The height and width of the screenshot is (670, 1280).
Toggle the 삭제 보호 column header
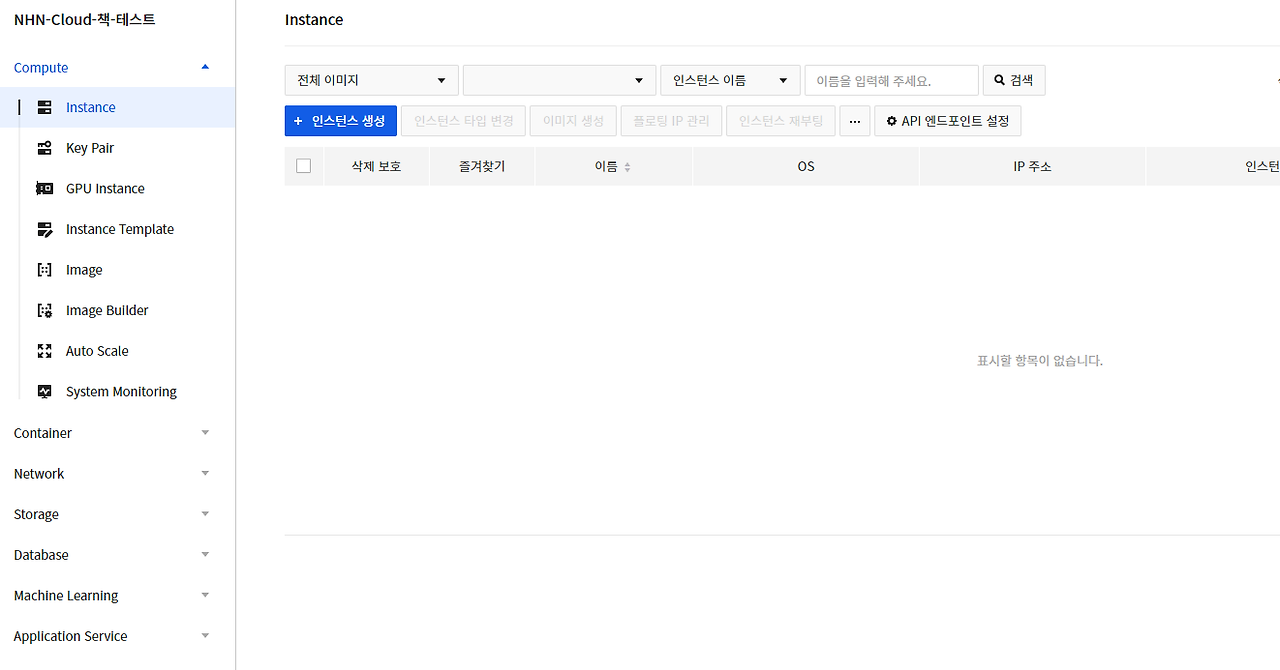tap(376, 166)
